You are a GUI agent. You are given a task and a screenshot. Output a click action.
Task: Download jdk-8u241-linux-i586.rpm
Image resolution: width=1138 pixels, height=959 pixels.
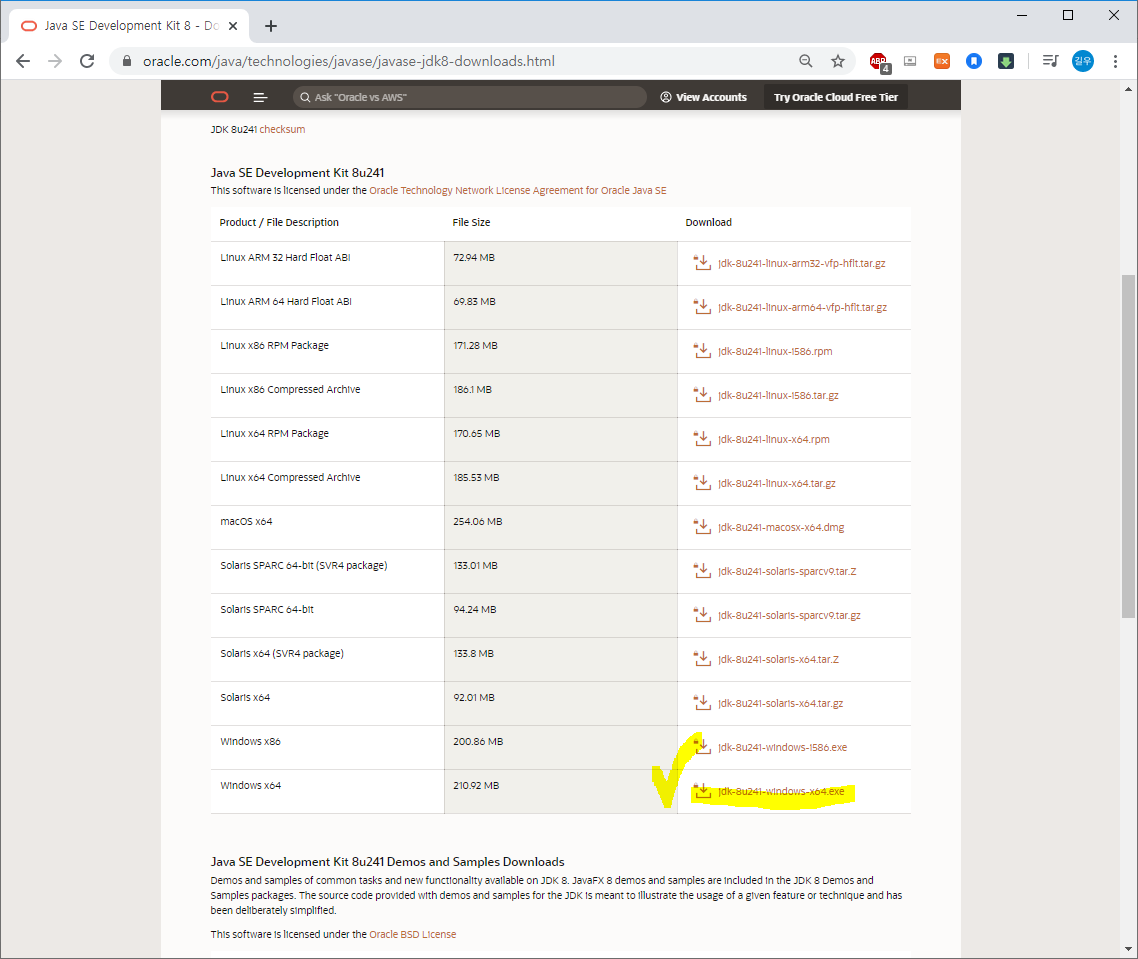point(775,351)
